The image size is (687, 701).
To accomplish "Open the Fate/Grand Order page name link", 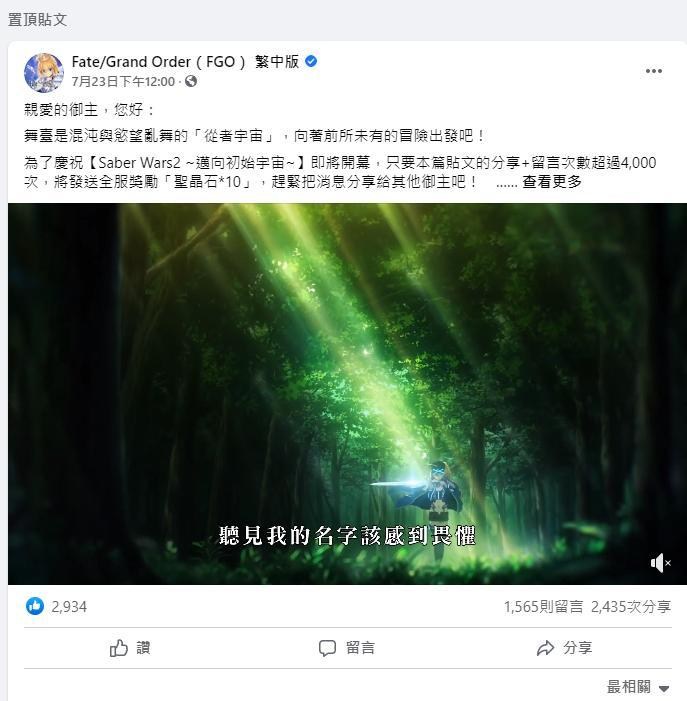I will click(185, 62).
